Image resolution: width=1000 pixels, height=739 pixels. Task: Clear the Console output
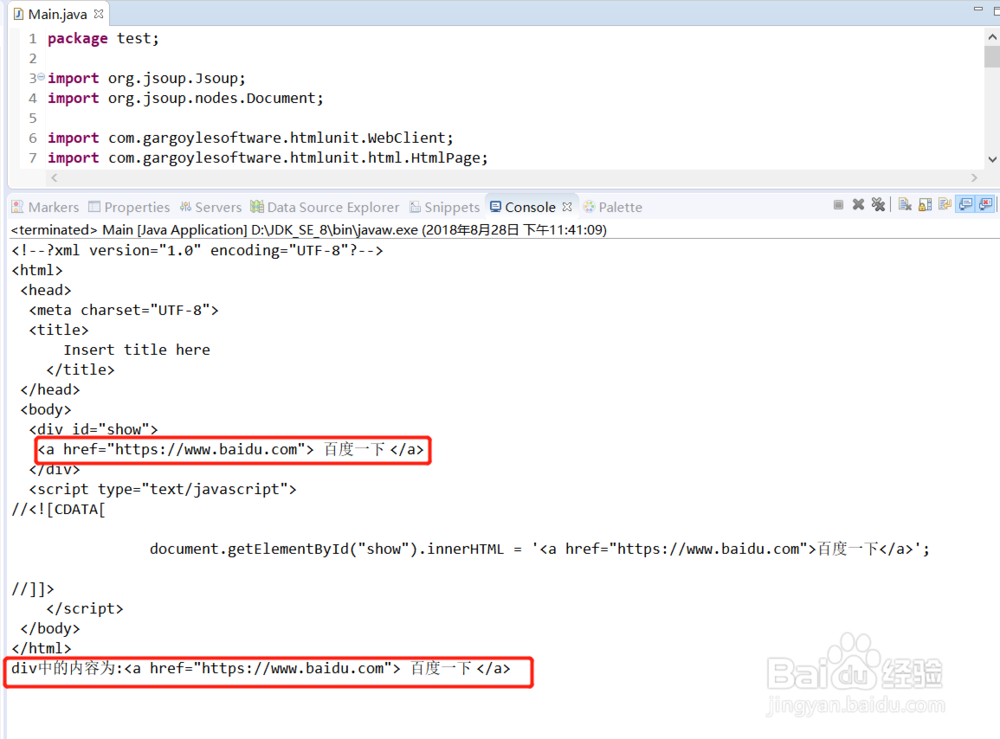[x=904, y=205]
